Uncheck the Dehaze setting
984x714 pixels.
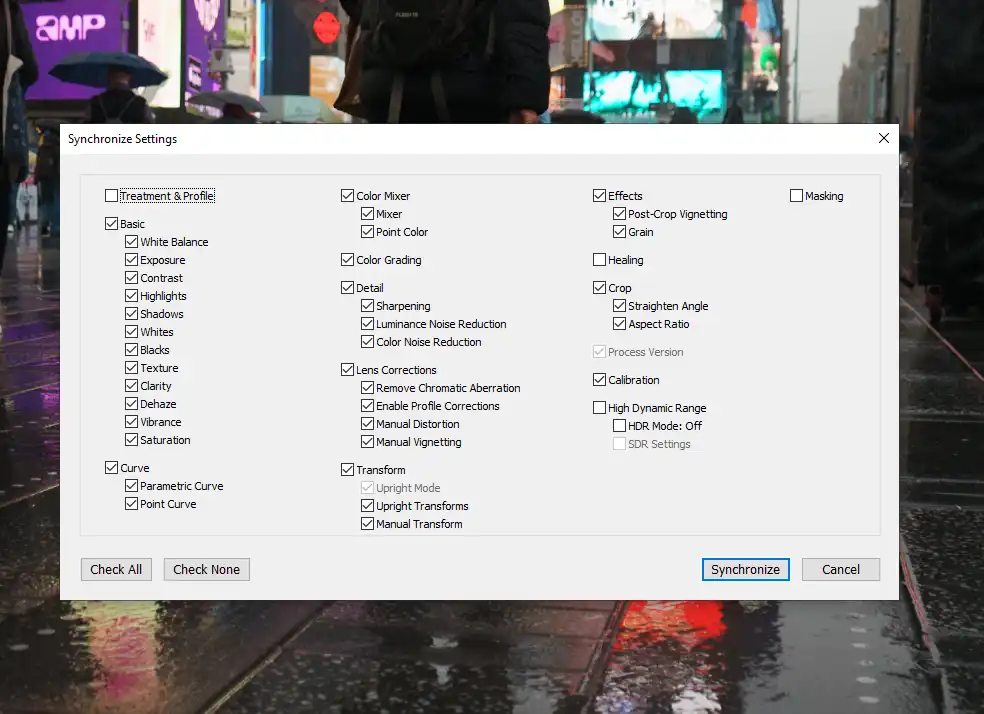pyautogui.click(x=132, y=404)
